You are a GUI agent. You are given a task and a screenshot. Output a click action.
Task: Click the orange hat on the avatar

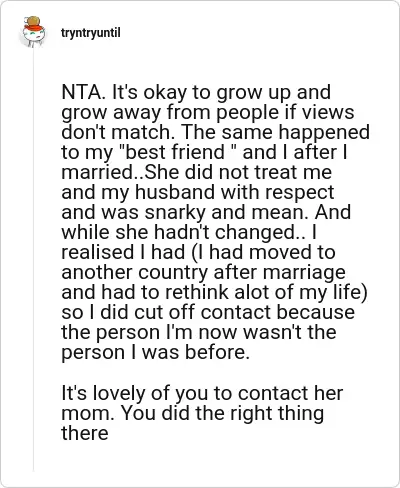tap(33, 23)
